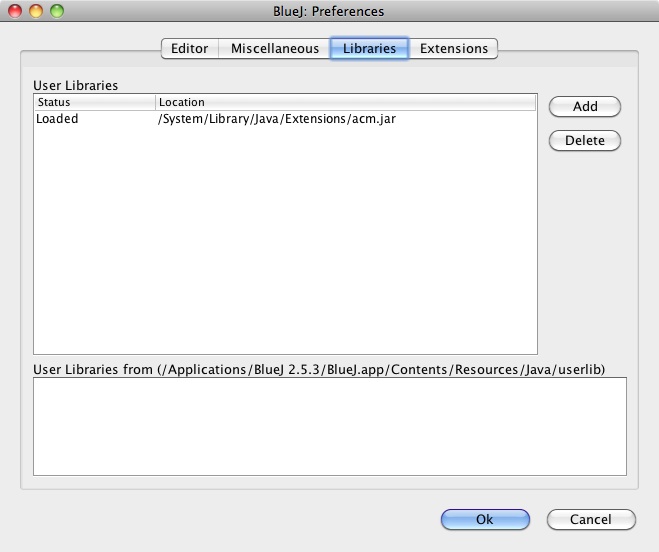Viewport: 659px width, 552px height.
Task: Select the /System/Library/Java/Extensions/acm.jar entry
Action: [x=277, y=119]
